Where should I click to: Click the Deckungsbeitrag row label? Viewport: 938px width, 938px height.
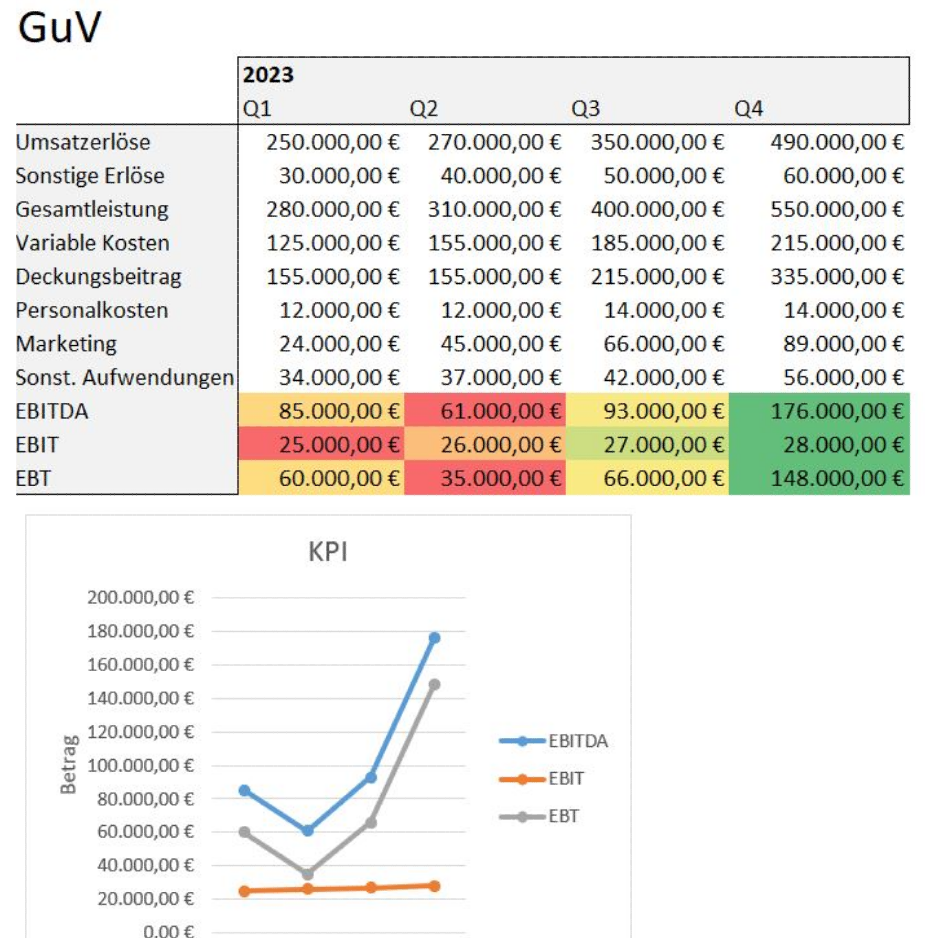99,276
